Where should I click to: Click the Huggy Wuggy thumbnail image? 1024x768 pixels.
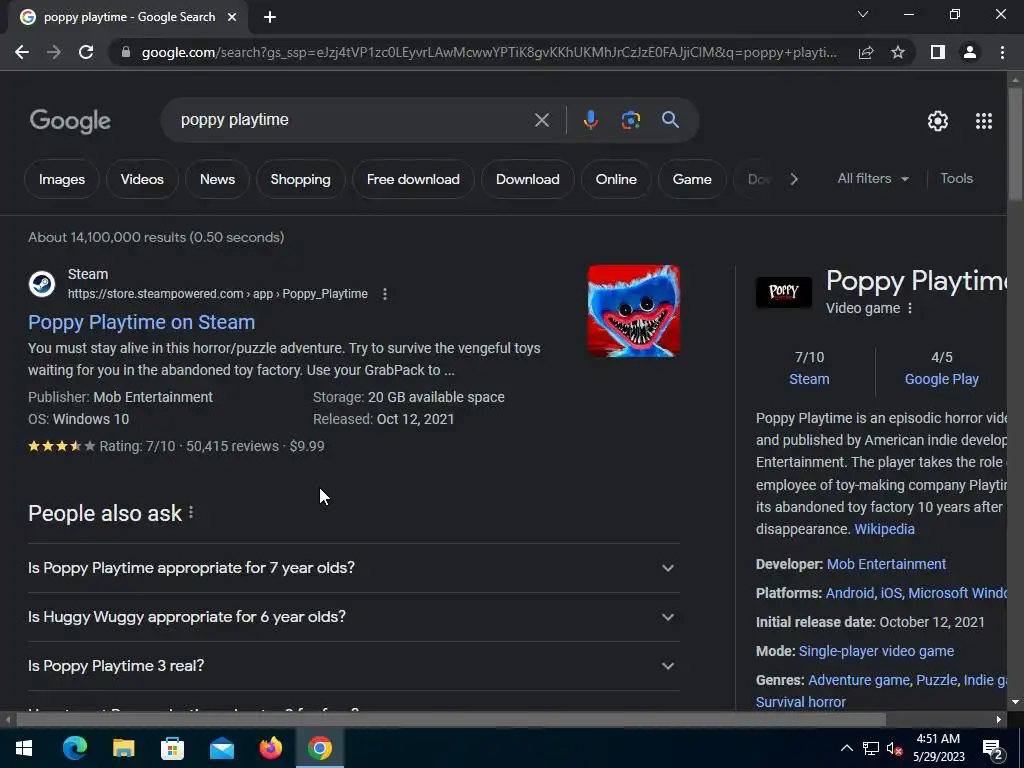click(633, 311)
